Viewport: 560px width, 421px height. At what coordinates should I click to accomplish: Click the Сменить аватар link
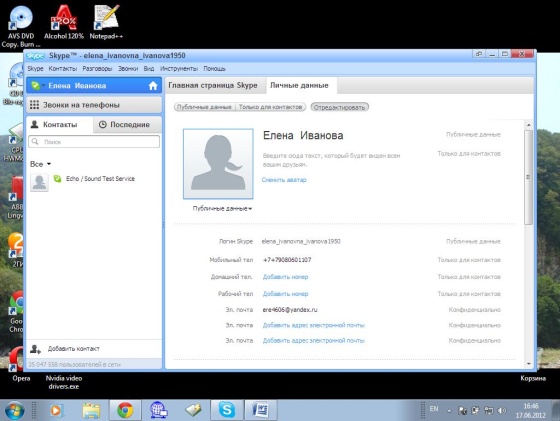(284, 180)
